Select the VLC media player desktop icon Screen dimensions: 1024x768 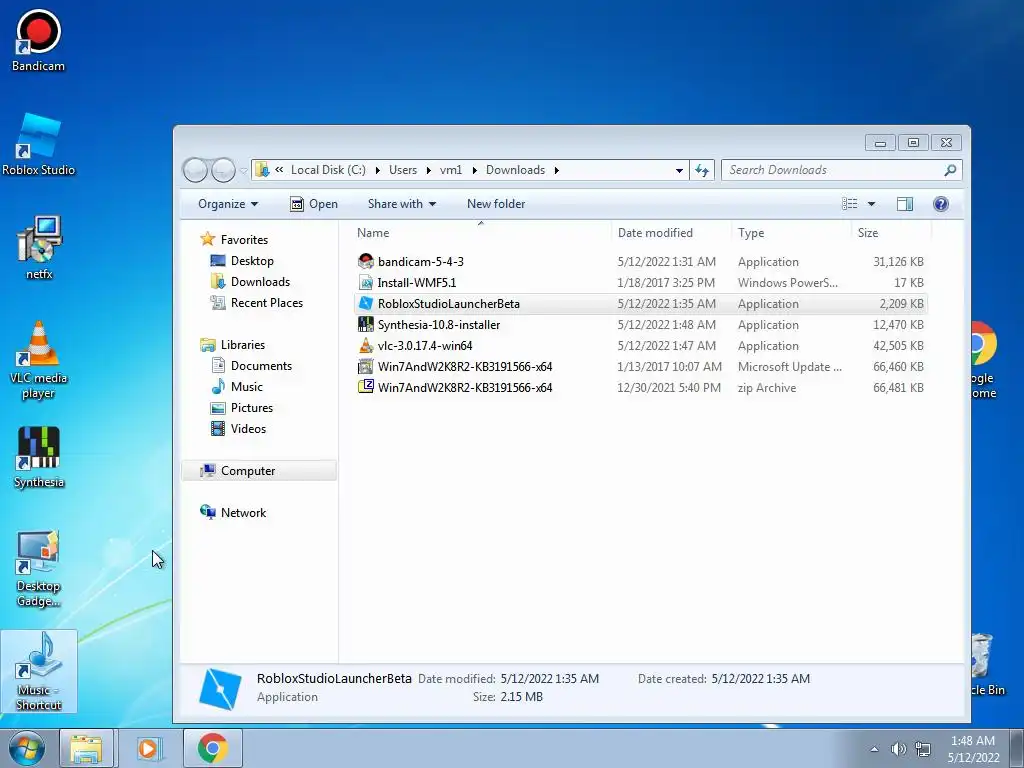point(39,359)
